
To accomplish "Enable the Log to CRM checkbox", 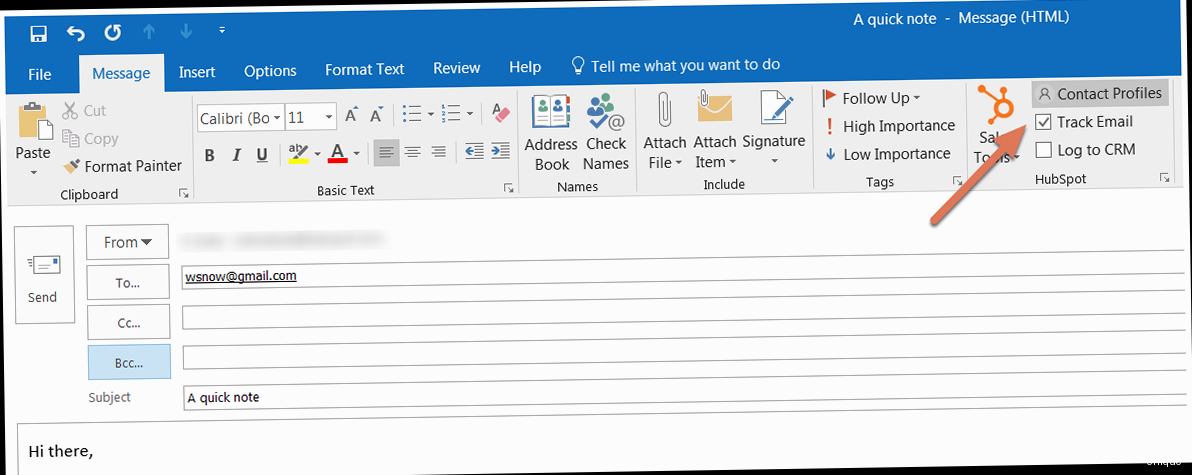I will 1044,150.
